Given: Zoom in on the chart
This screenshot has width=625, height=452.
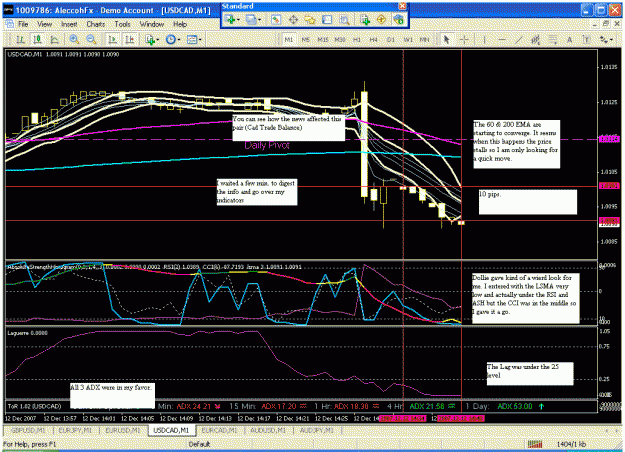Looking at the screenshot, I should click(x=74, y=39).
